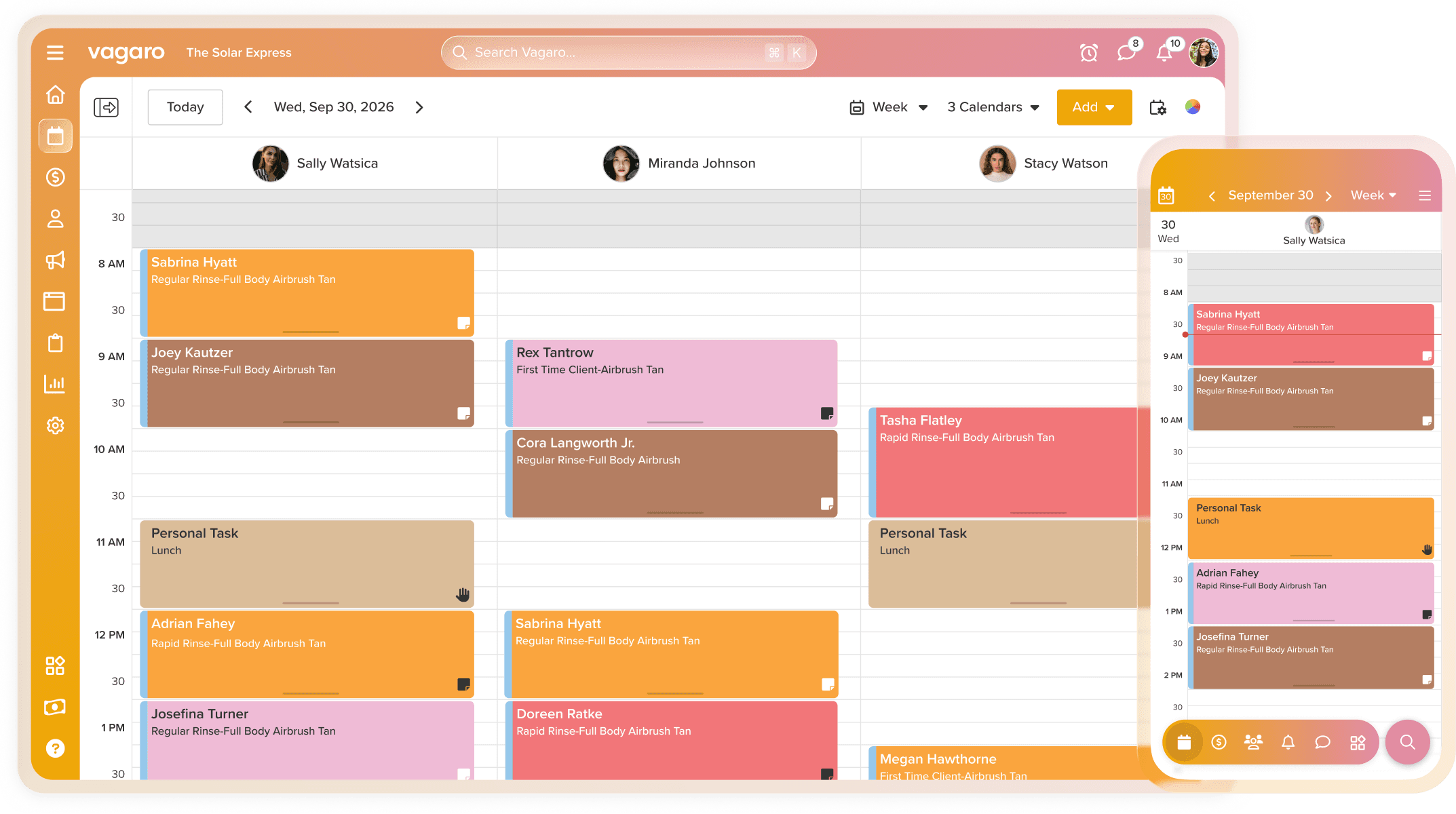Open reports bar chart sidebar icon

click(x=55, y=384)
